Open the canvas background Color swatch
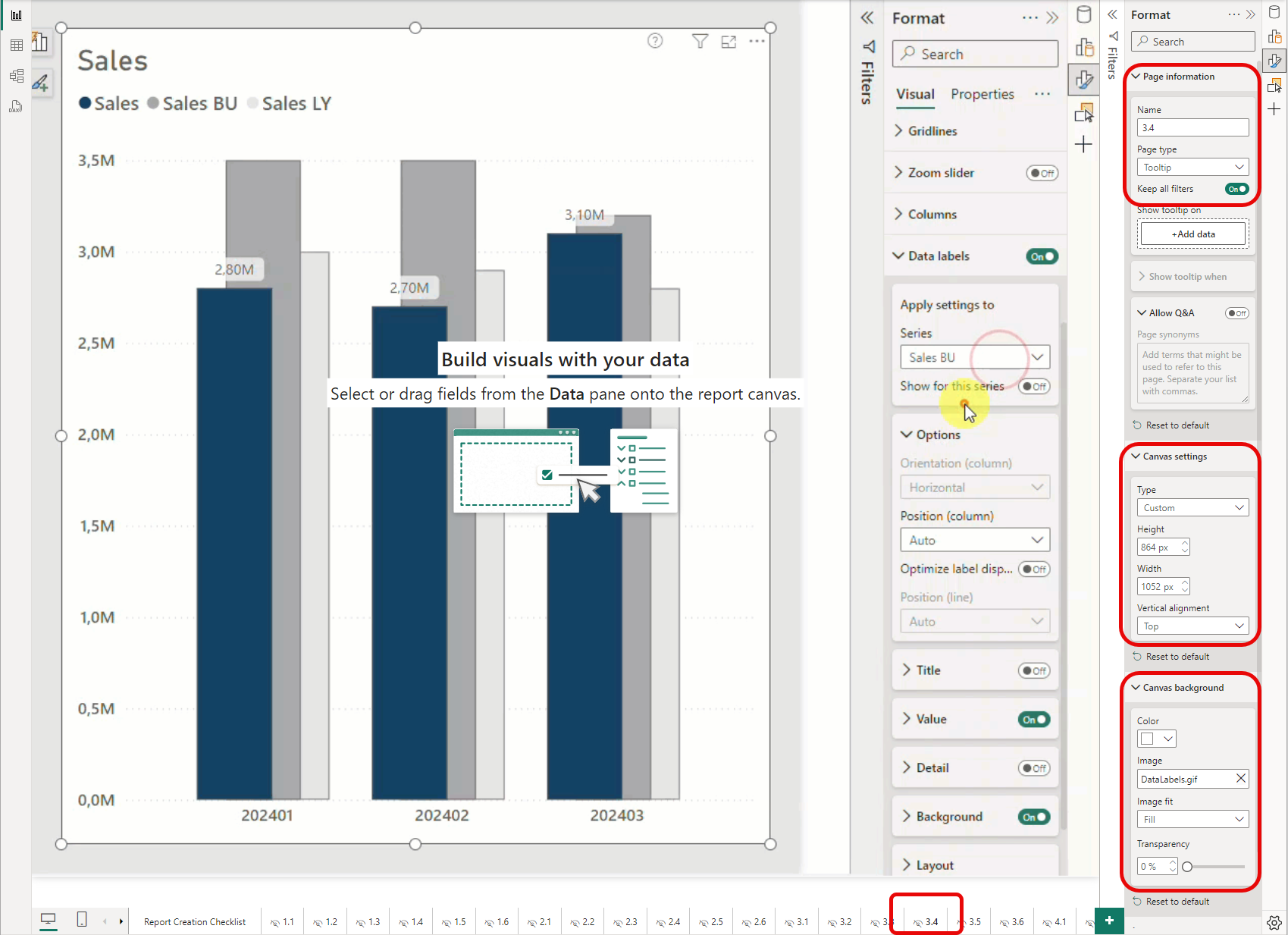This screenshot has height=935, width=1288. coord(1156,739)
